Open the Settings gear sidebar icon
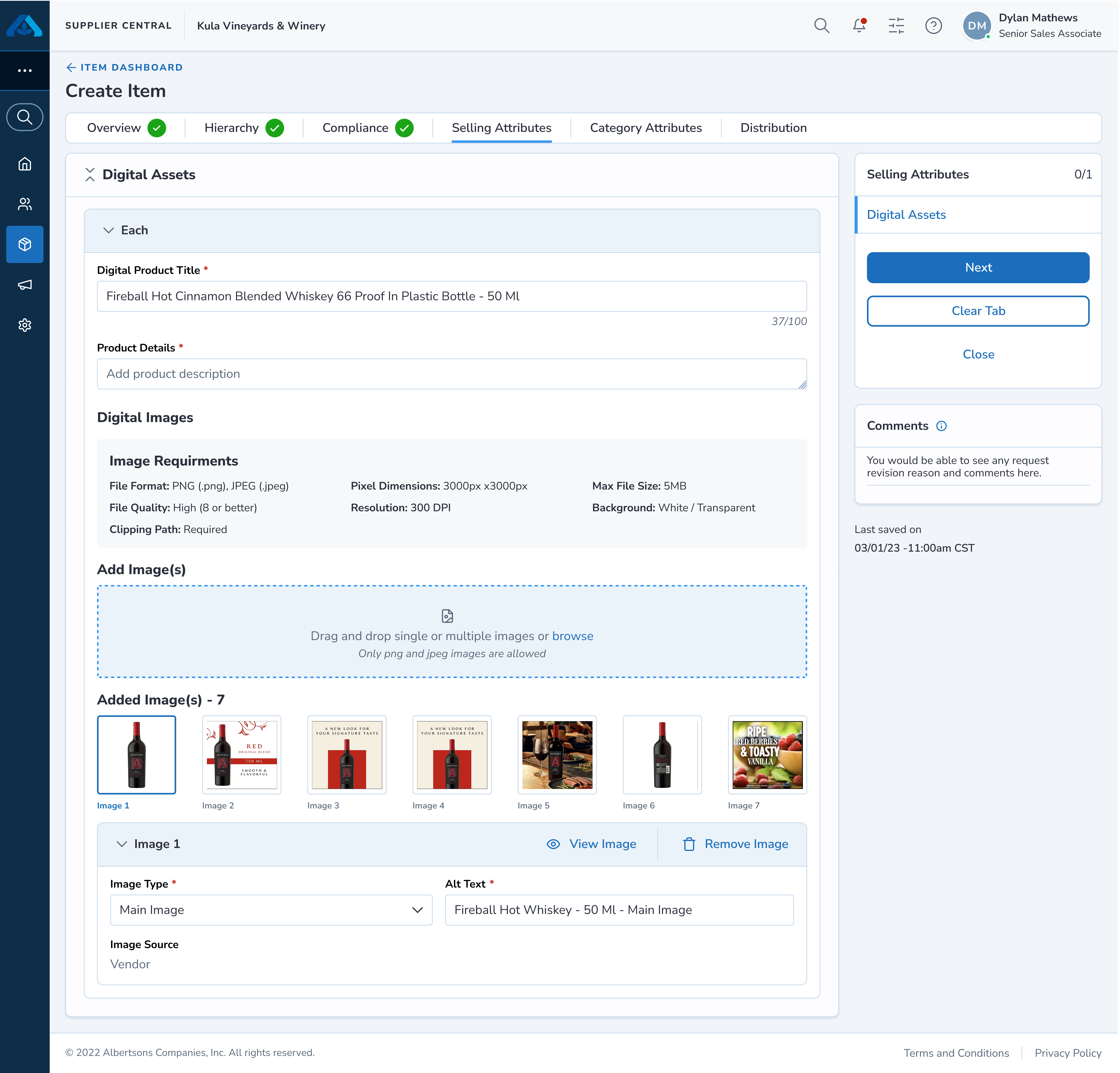1120x1073 pixels. 25,325
